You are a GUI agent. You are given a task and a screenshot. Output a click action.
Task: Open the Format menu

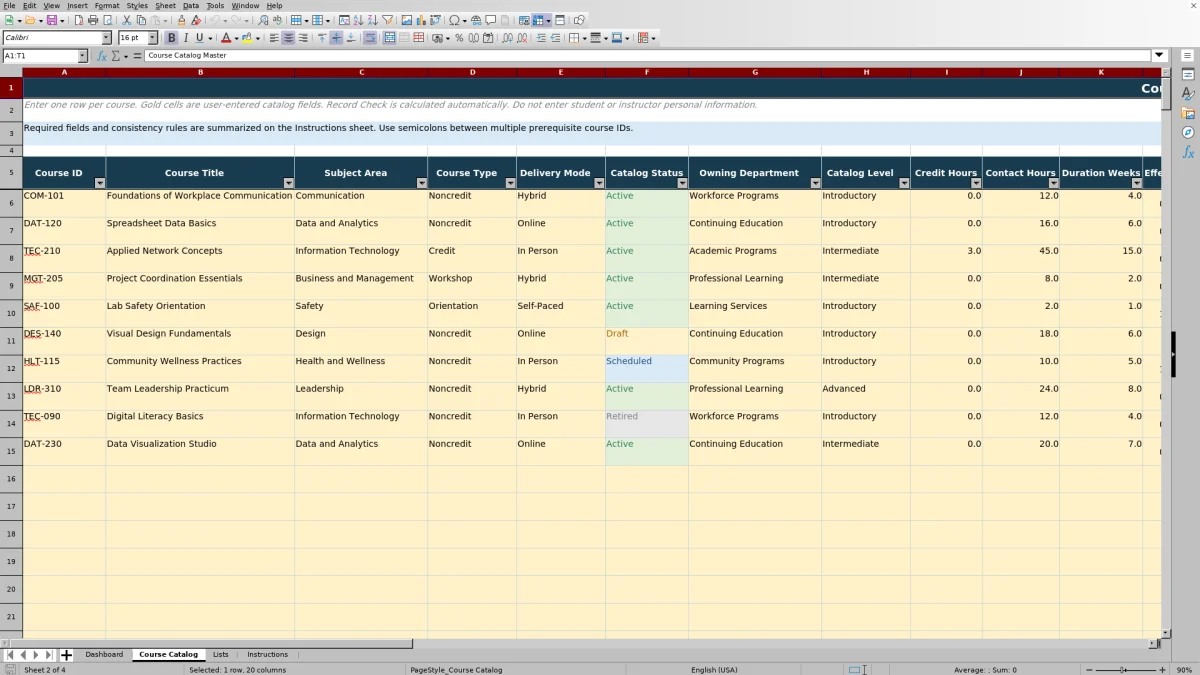(107, 6)
